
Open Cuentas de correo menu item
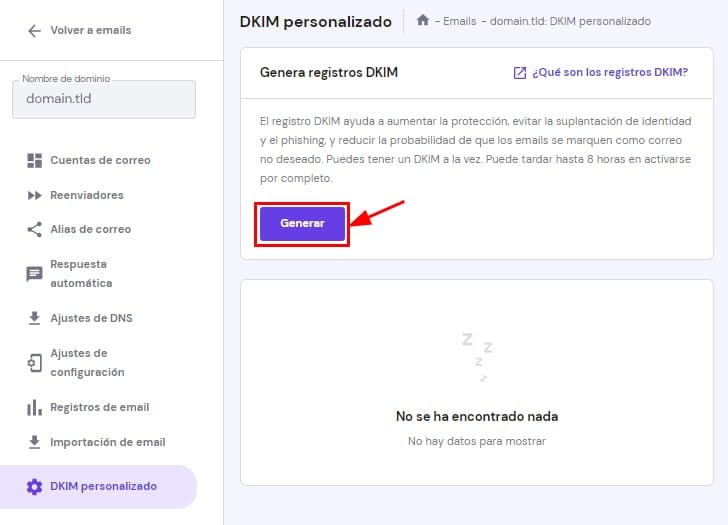[100, 160]
